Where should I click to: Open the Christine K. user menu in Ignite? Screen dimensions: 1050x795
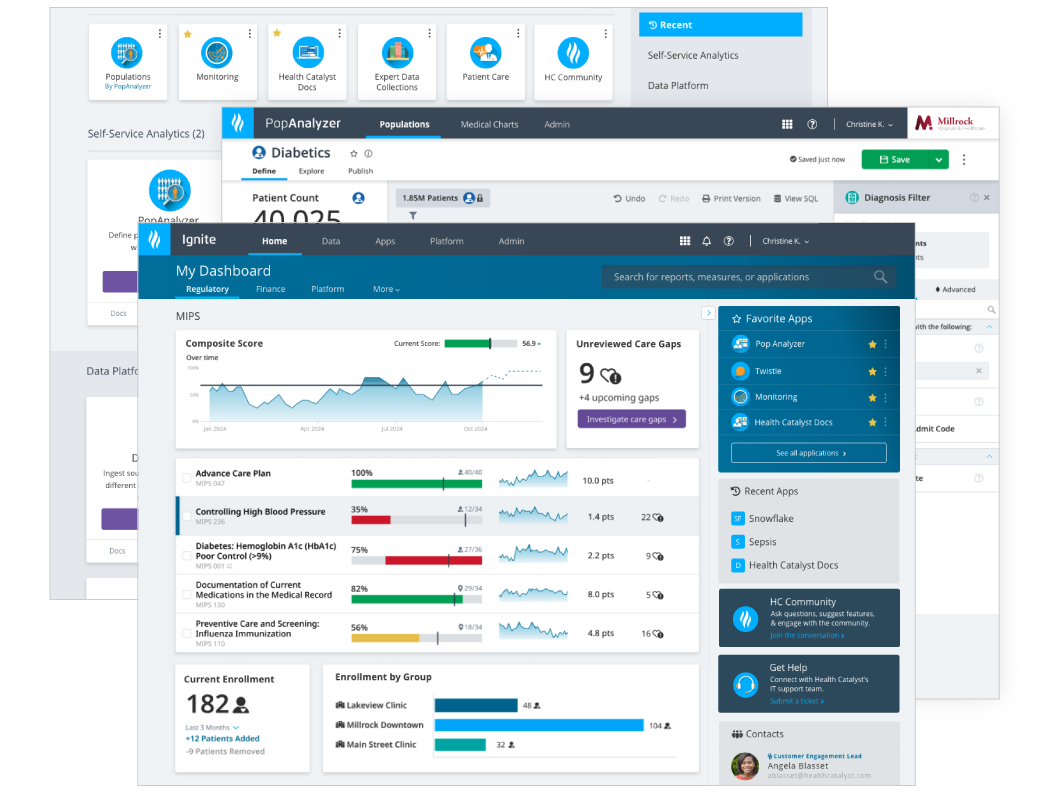tap(785, 241)
